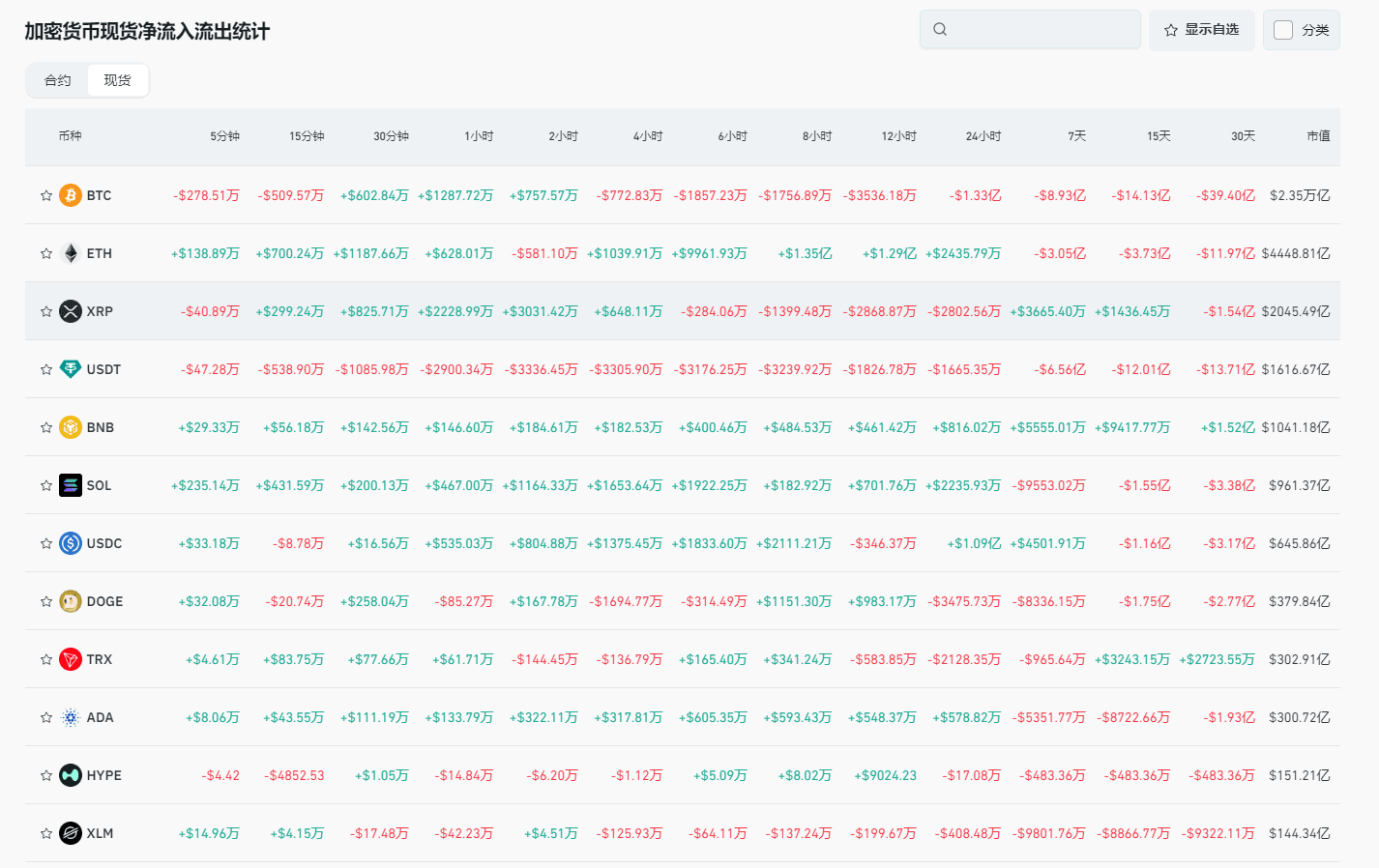Open the DOGE symbol name link
1379x868 pixels.
[104, 601]
